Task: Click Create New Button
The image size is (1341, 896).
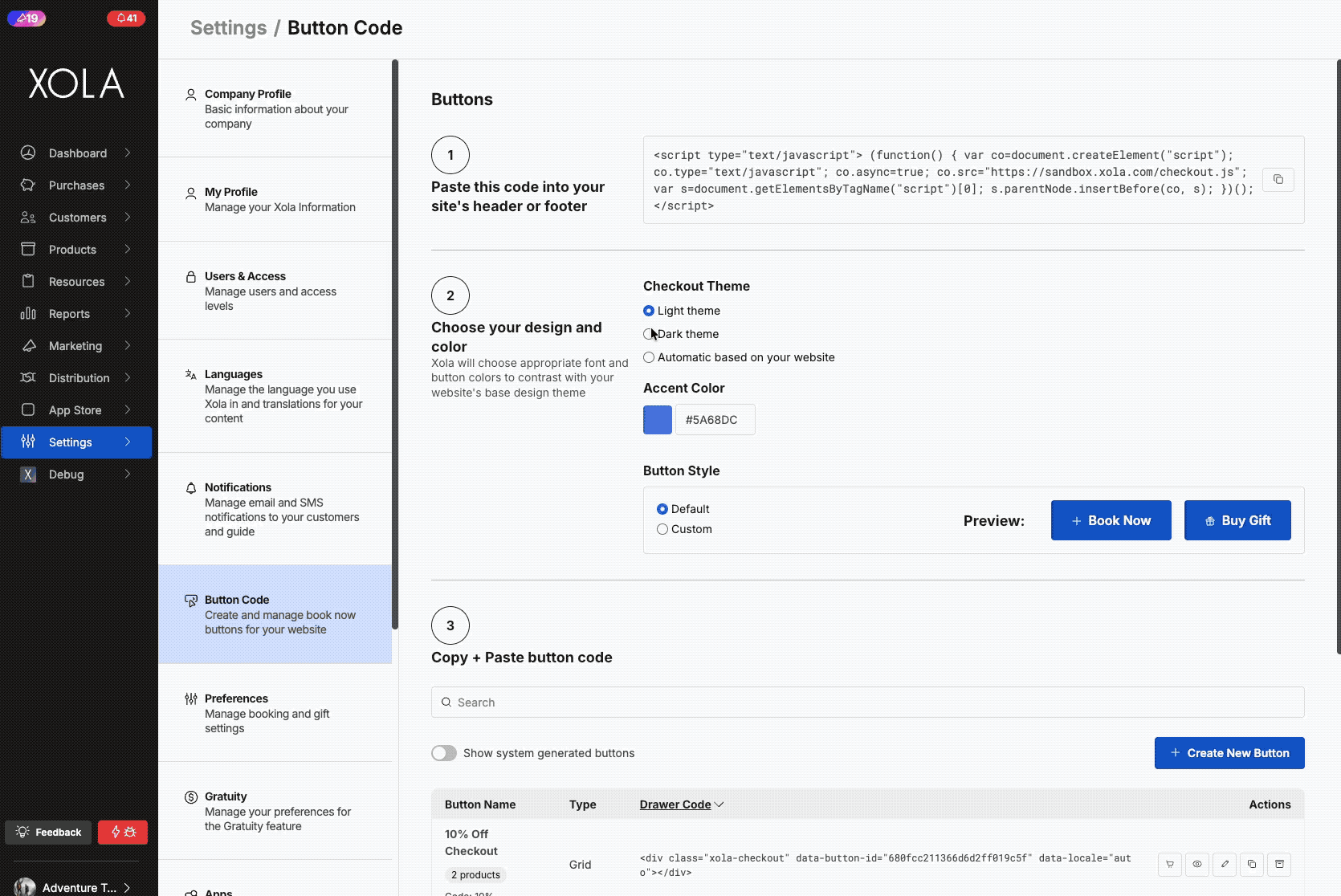Action: coord(1229,753)
